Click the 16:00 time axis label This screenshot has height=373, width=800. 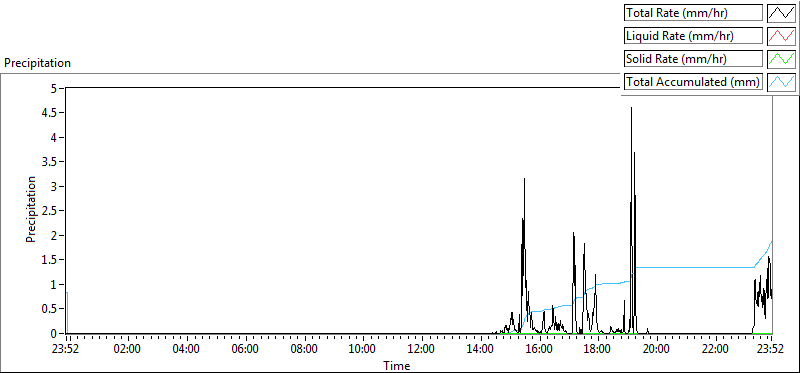(x=539, y=350)
